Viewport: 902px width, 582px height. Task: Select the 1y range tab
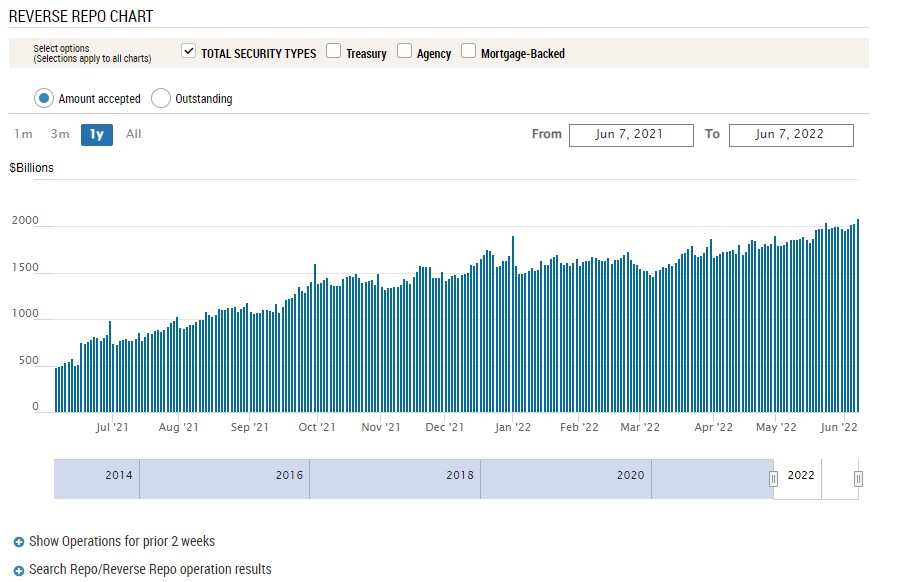(x=97, y=134)
